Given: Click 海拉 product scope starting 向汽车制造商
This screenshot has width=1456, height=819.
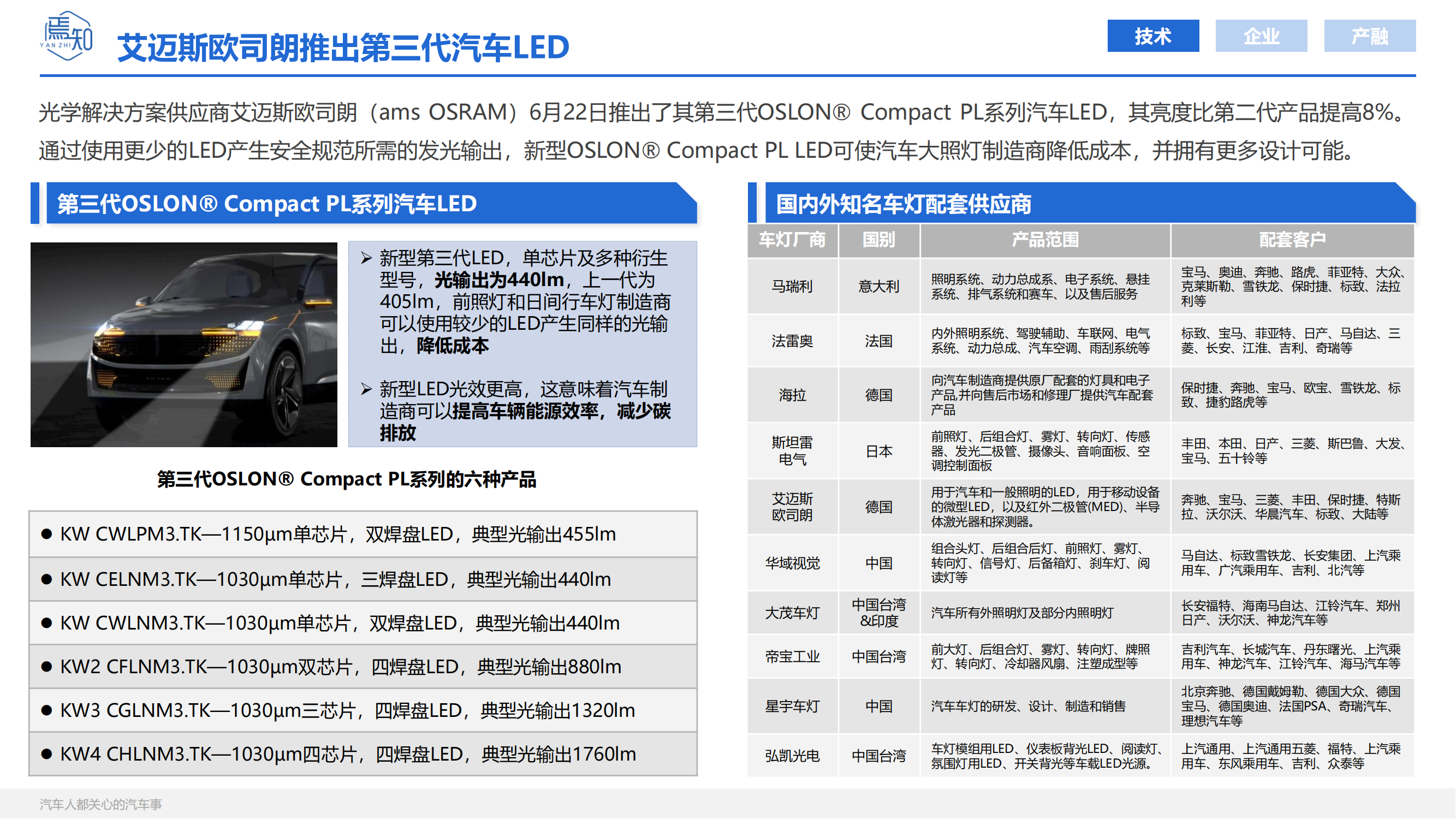Looking at the screenshot, I should [1045, 395].
